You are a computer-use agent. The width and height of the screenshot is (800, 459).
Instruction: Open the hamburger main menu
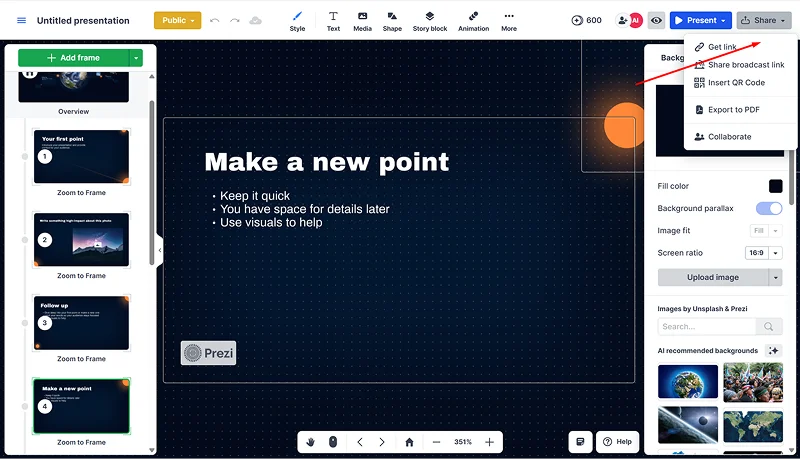click(x=21, y=20)
